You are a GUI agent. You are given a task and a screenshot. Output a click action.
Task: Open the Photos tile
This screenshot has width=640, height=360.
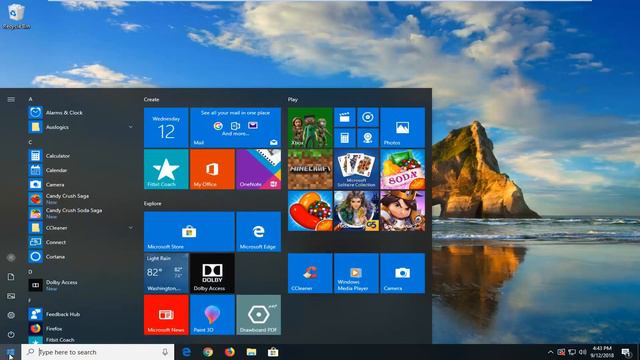(402, 127)
